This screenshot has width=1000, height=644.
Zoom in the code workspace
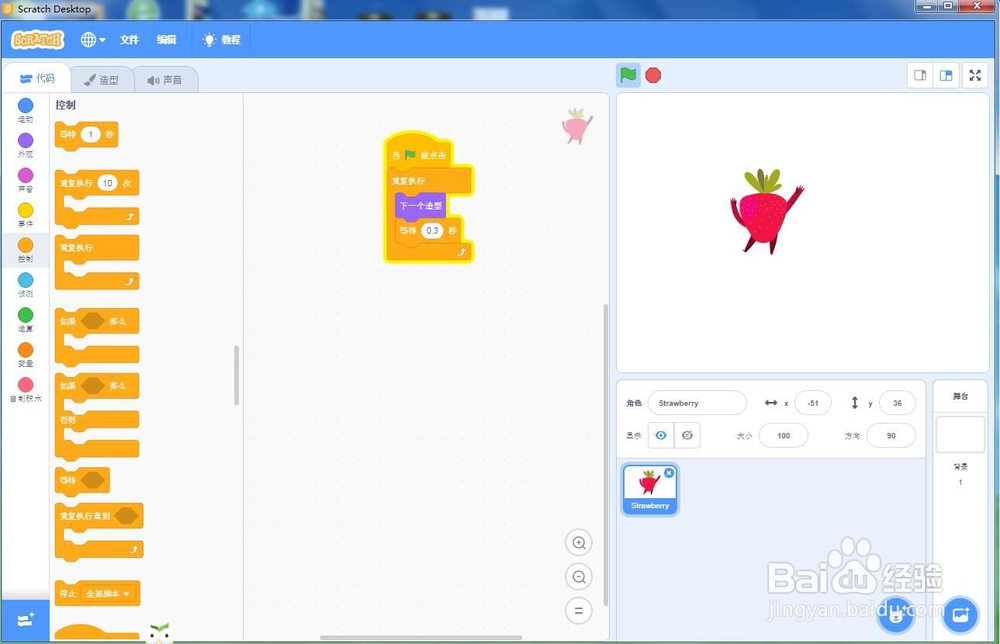tap(578, 543)
